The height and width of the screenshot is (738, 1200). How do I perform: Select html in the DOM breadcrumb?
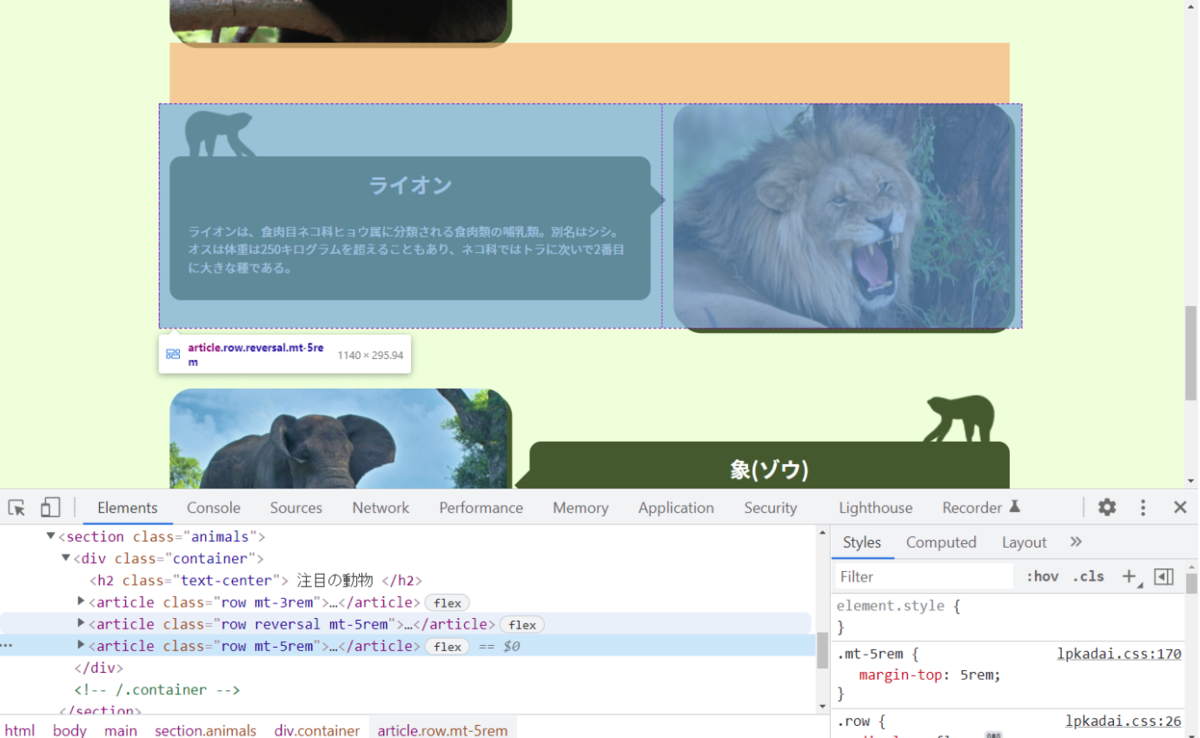(x=20, y=730)
